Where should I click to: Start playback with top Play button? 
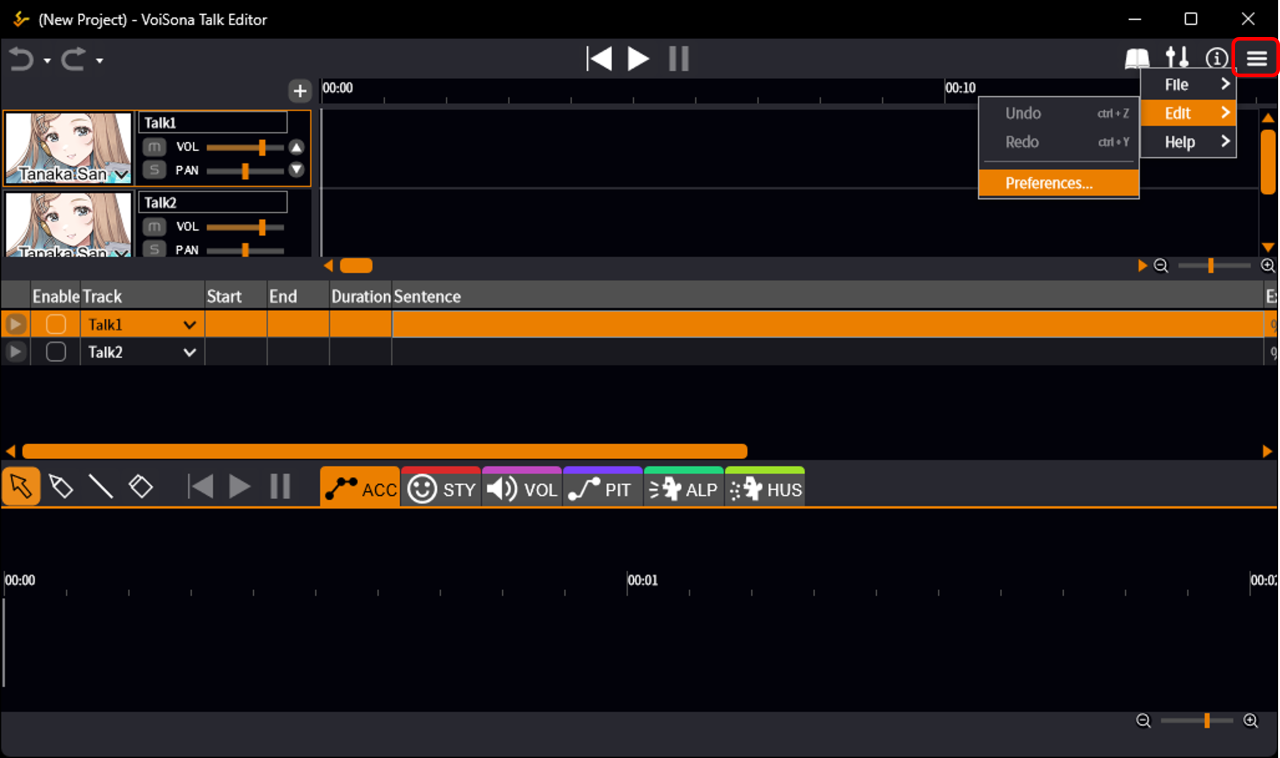coord(638,59)
